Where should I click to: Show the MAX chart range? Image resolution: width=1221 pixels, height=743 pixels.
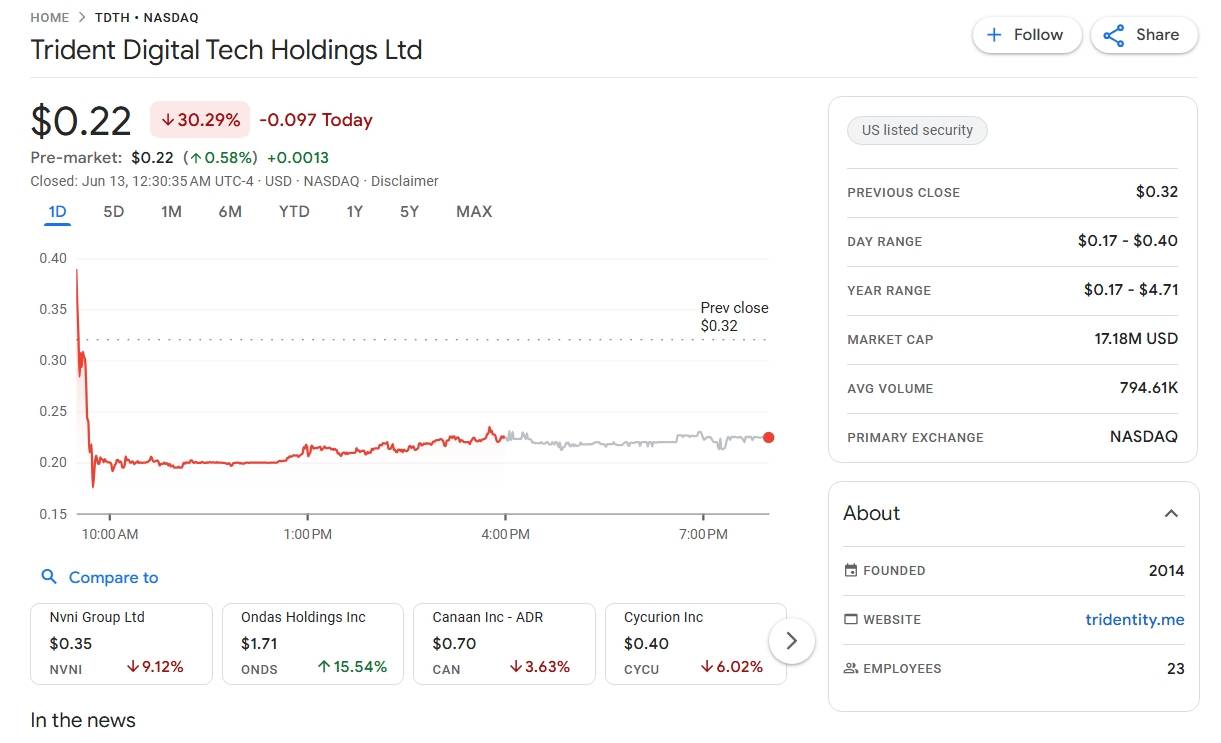[474, 212]
